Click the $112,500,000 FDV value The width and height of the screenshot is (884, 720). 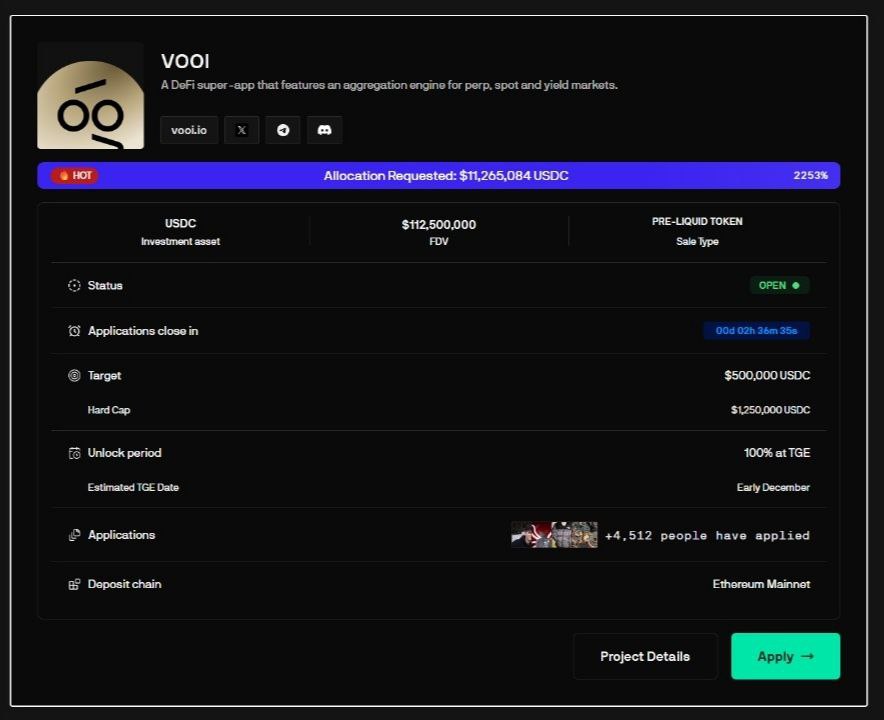439,224
